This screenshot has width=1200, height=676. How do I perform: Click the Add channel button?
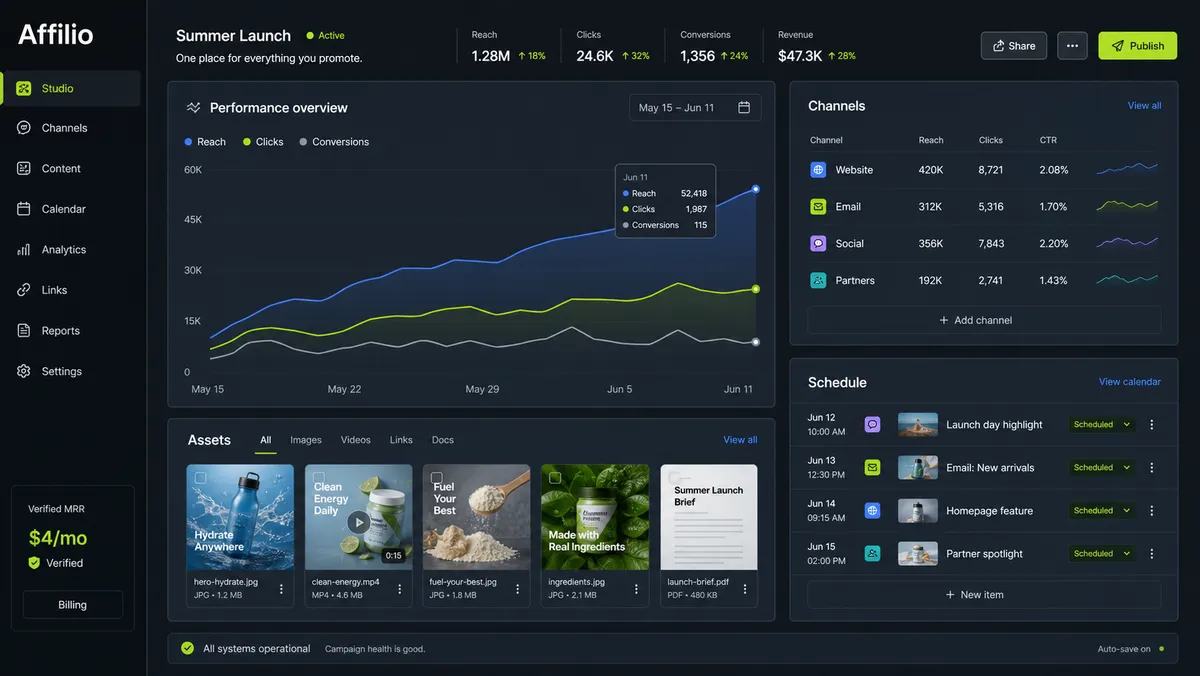984,320
